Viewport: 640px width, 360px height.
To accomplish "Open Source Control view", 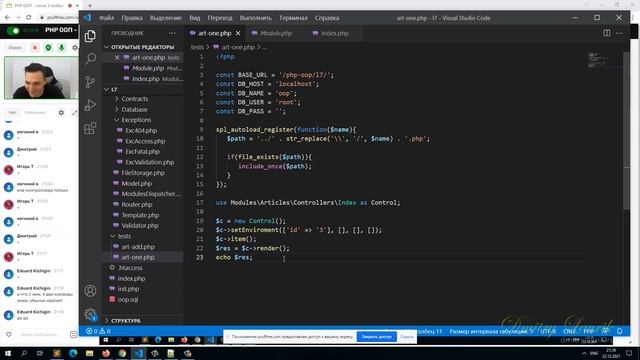I will pos(90,82).
